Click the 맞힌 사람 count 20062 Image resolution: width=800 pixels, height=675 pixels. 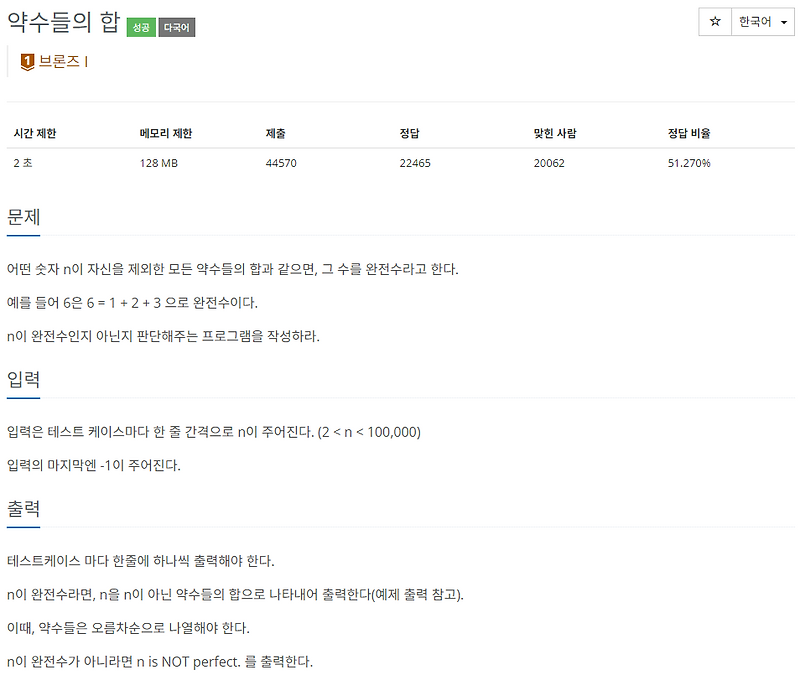549,162
